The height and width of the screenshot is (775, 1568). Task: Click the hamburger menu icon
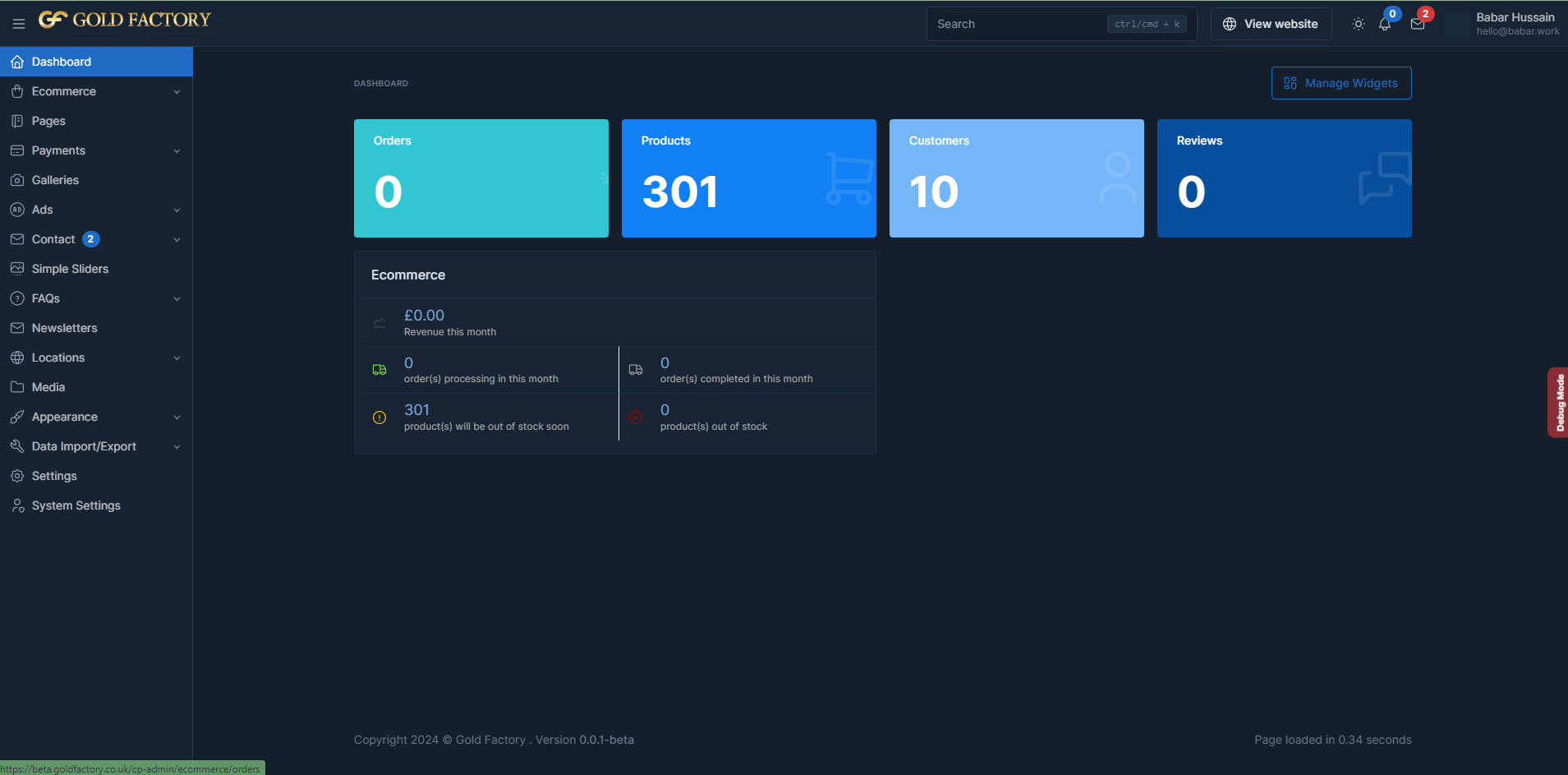19,24
